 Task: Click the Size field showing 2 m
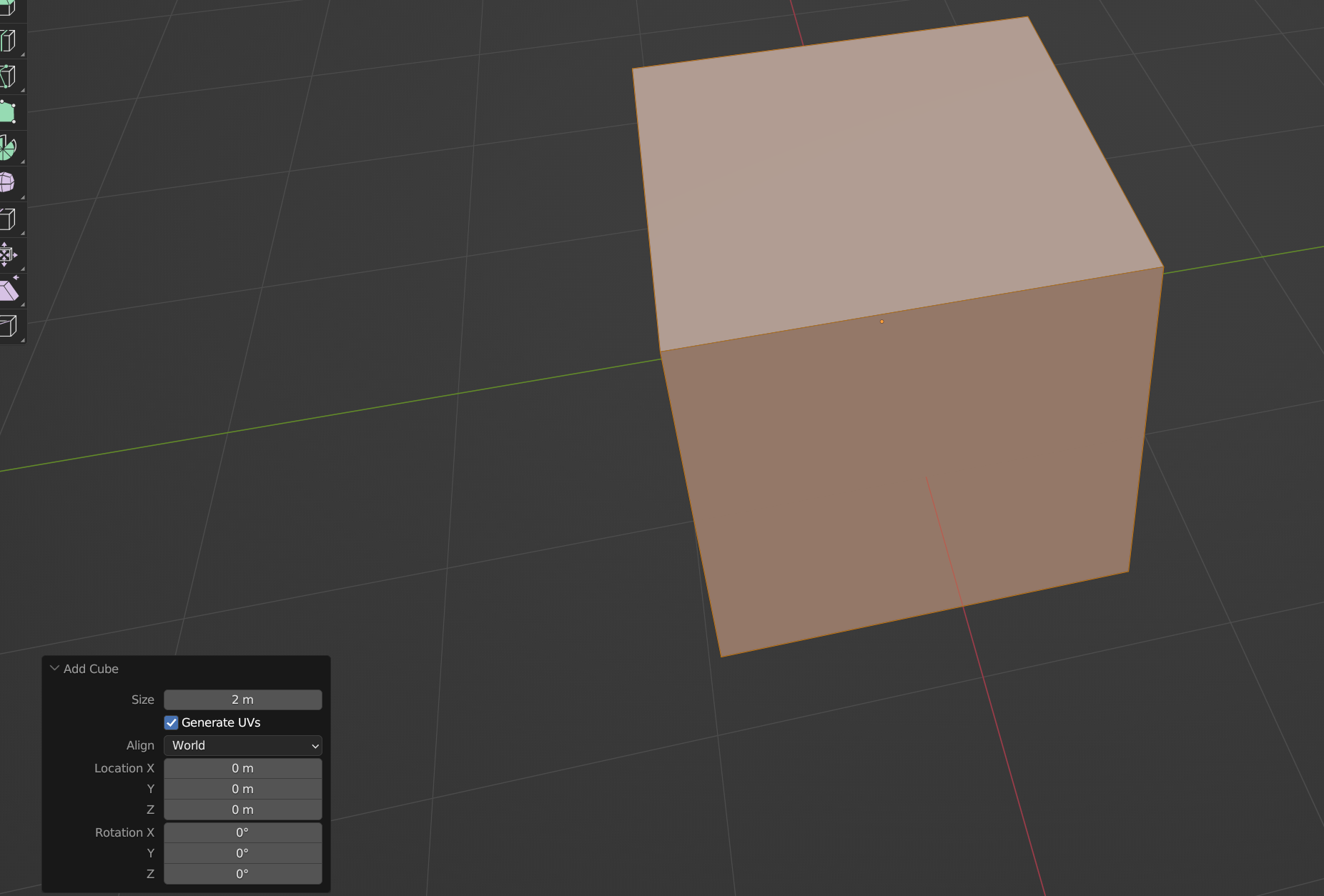point(243,700)
